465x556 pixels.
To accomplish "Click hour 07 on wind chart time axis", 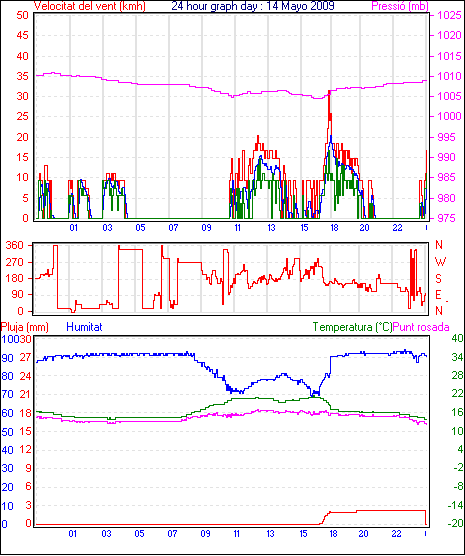I will (173, 228).
